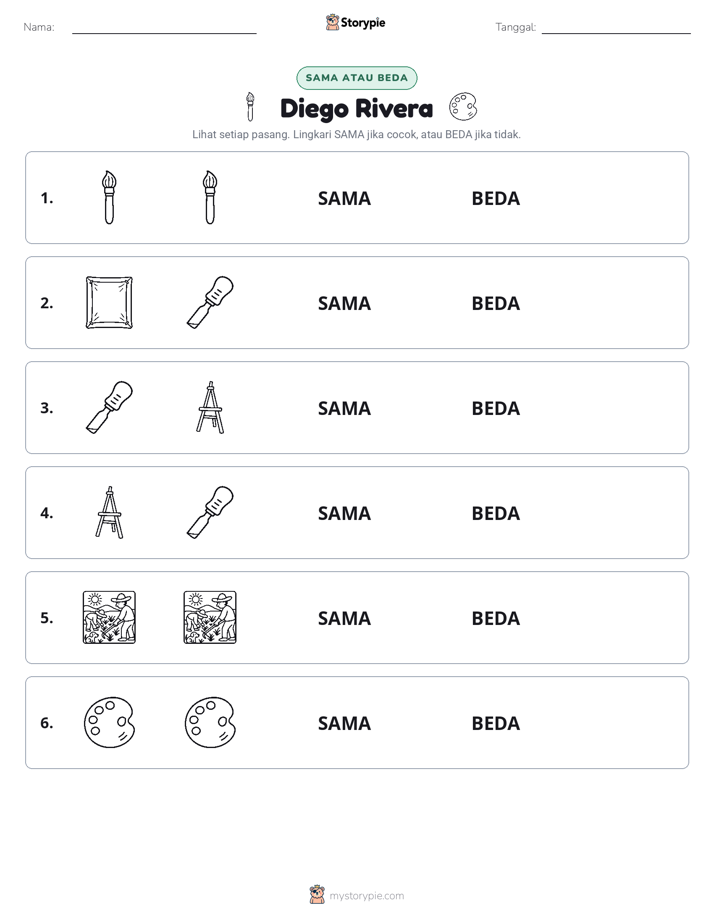Select SAMA for question 6
This screenshot has height=924, width=714.
click(344, 723)
